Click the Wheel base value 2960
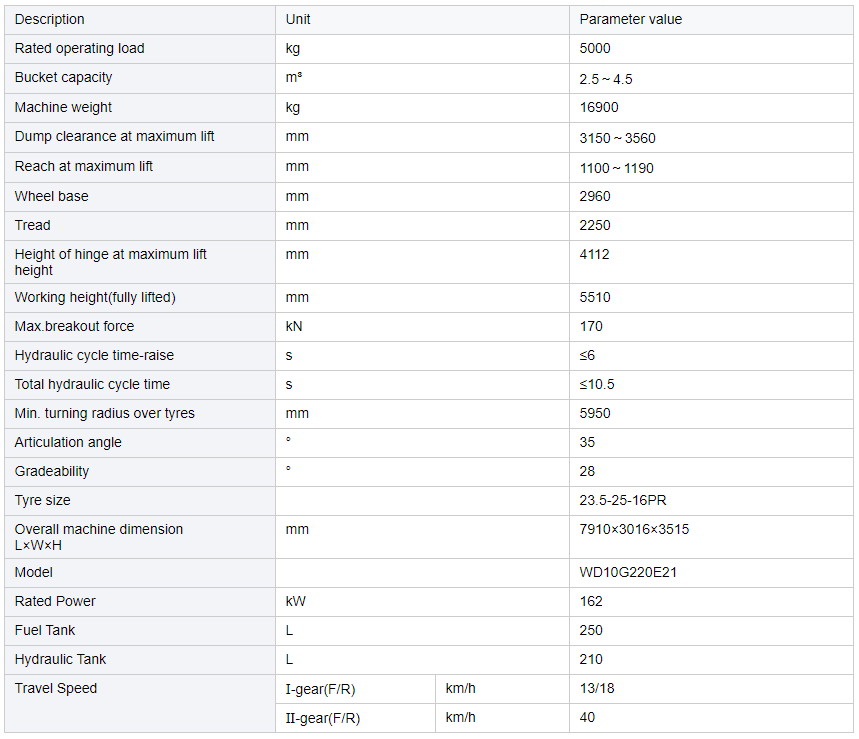859x739 pixels. click(595, 196)
